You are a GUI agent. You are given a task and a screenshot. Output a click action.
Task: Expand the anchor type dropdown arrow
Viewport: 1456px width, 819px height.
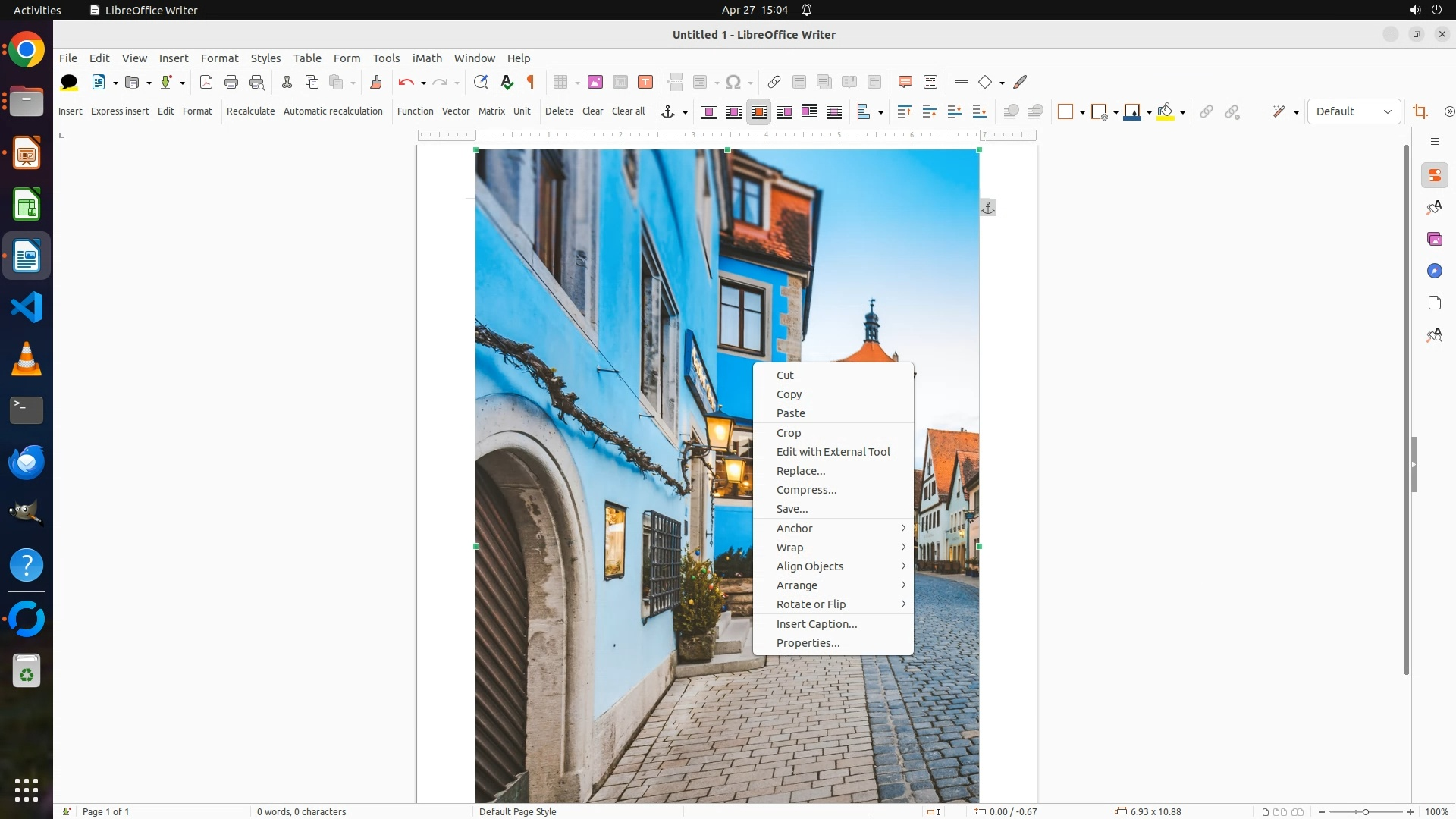pos(685,112)
